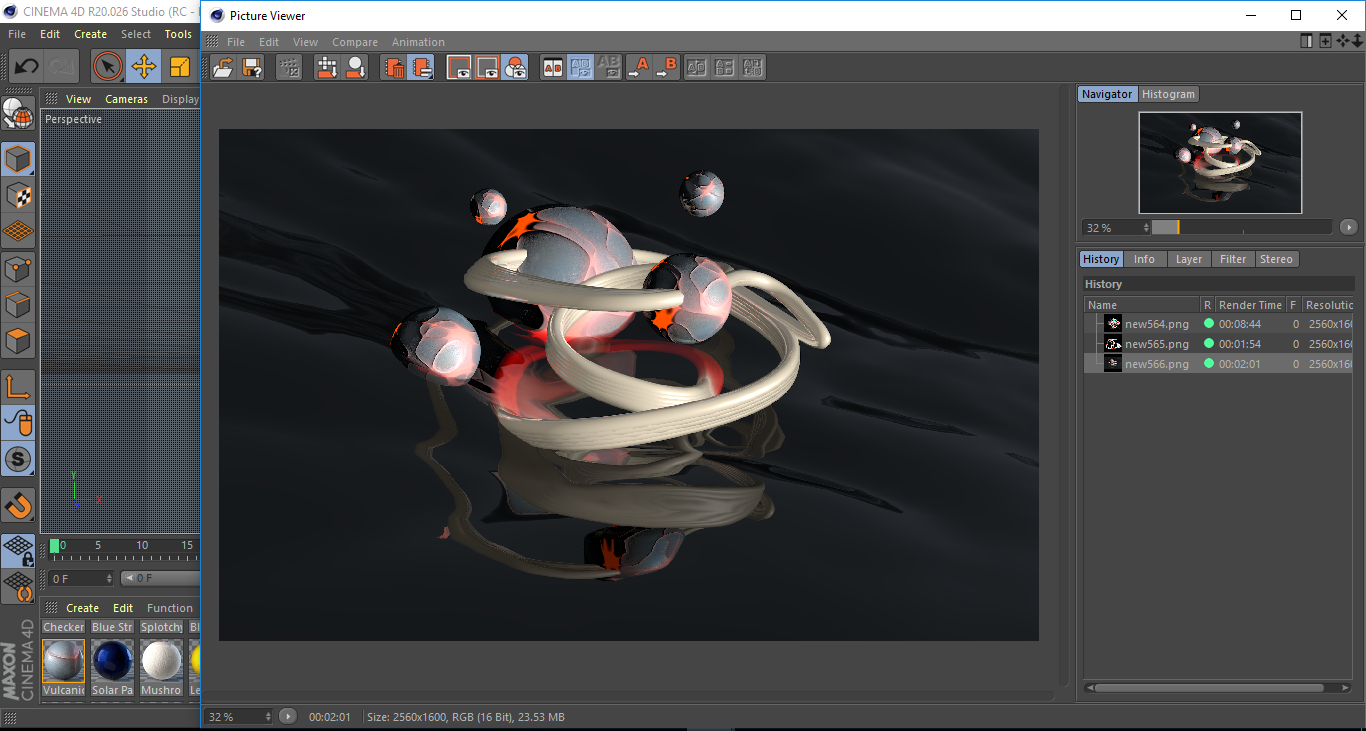The width and height of the screenshot is (1366, 731).
Task: Activate Edges mode icon
Action: coord(18,304)
